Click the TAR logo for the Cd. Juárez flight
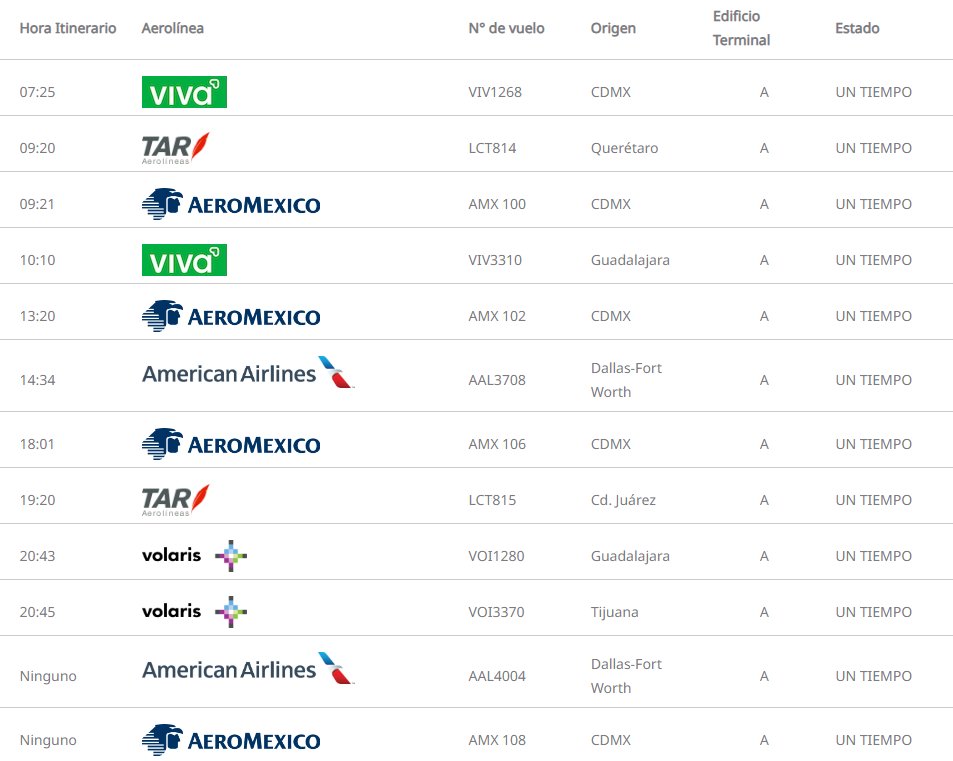Viewport: 953px width, 761px height. point(176,500)
